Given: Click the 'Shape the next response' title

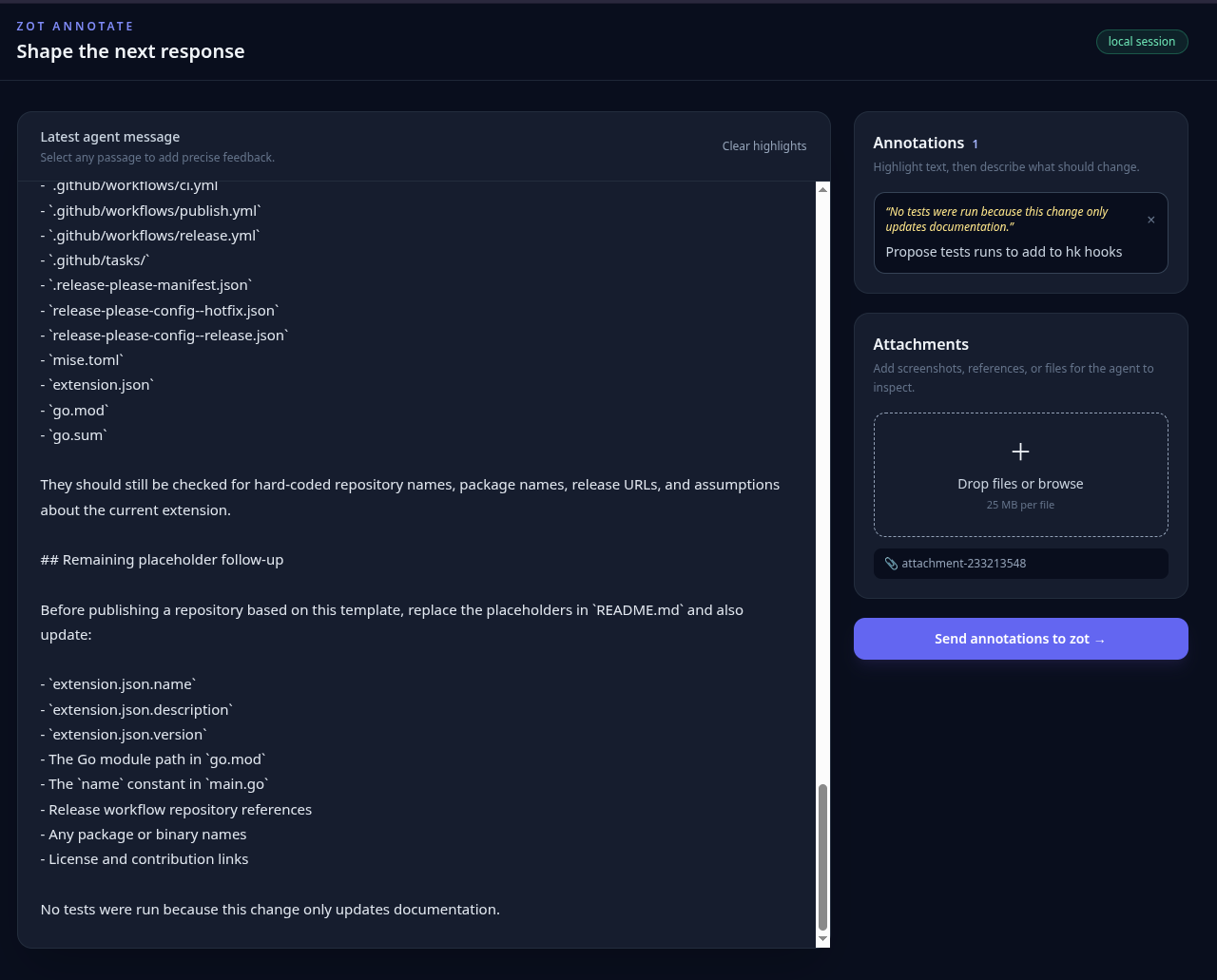Looking at the screenshot, I should click(x=130, y=51).
